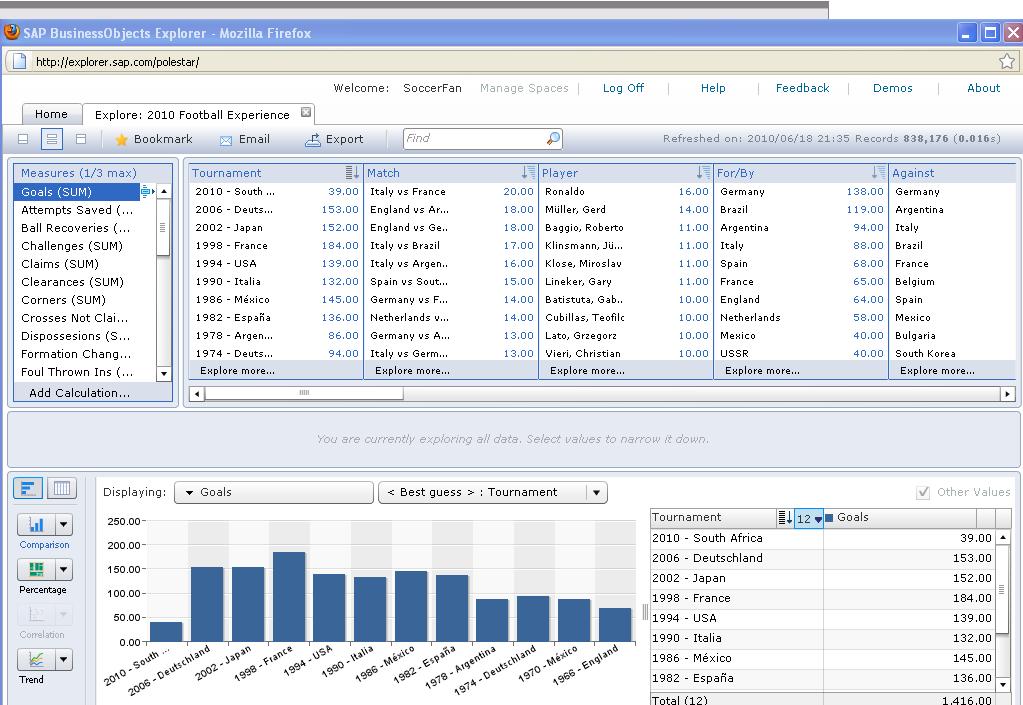The image size is (1023, 705).
Task: Switch to chart view icon
Action: (28, 488)
